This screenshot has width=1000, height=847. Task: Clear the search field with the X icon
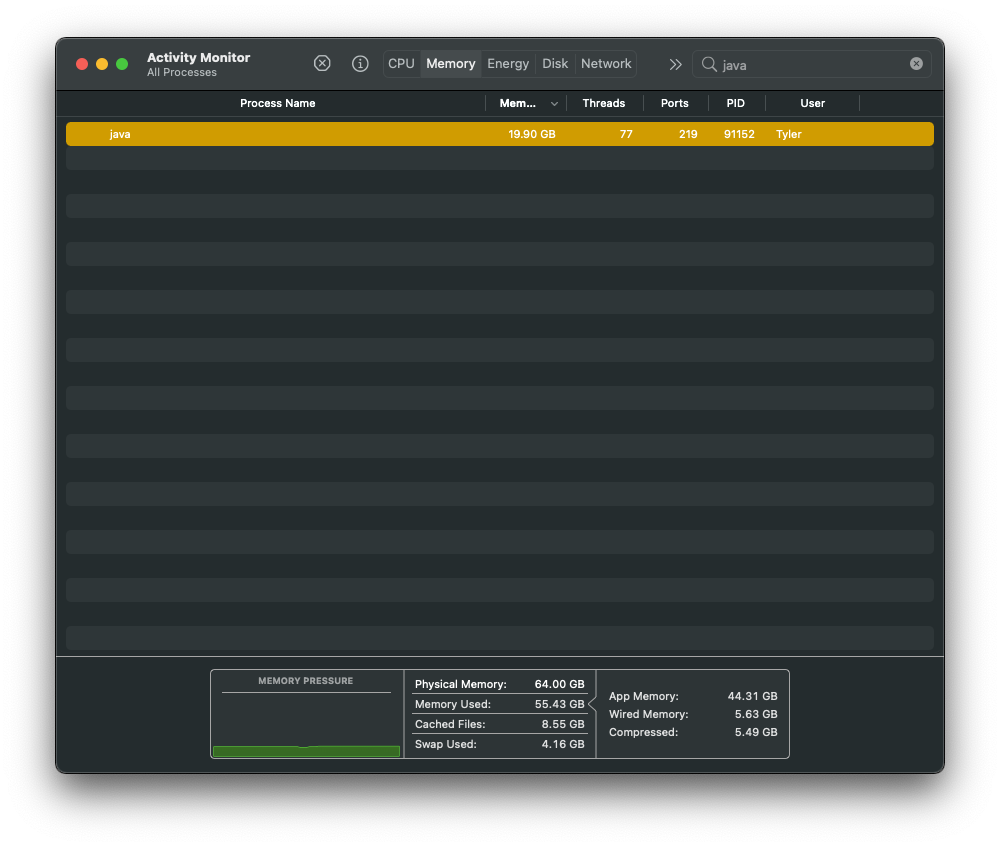[x=916, y=64]
